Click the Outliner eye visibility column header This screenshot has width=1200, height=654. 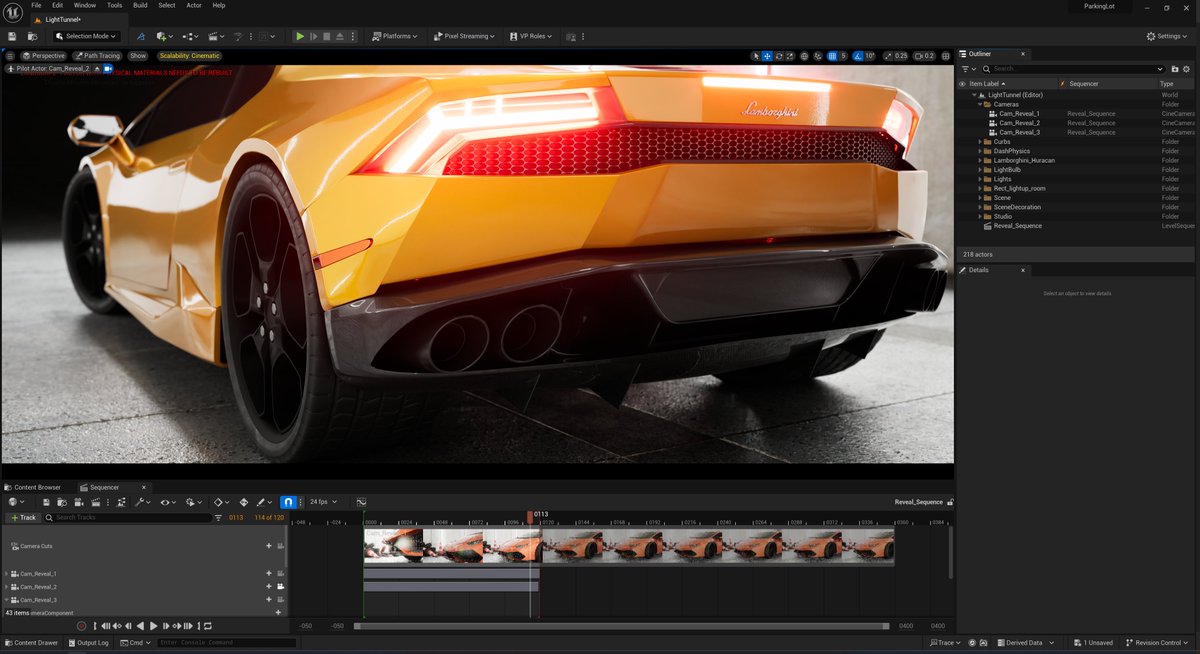(963, 84)
